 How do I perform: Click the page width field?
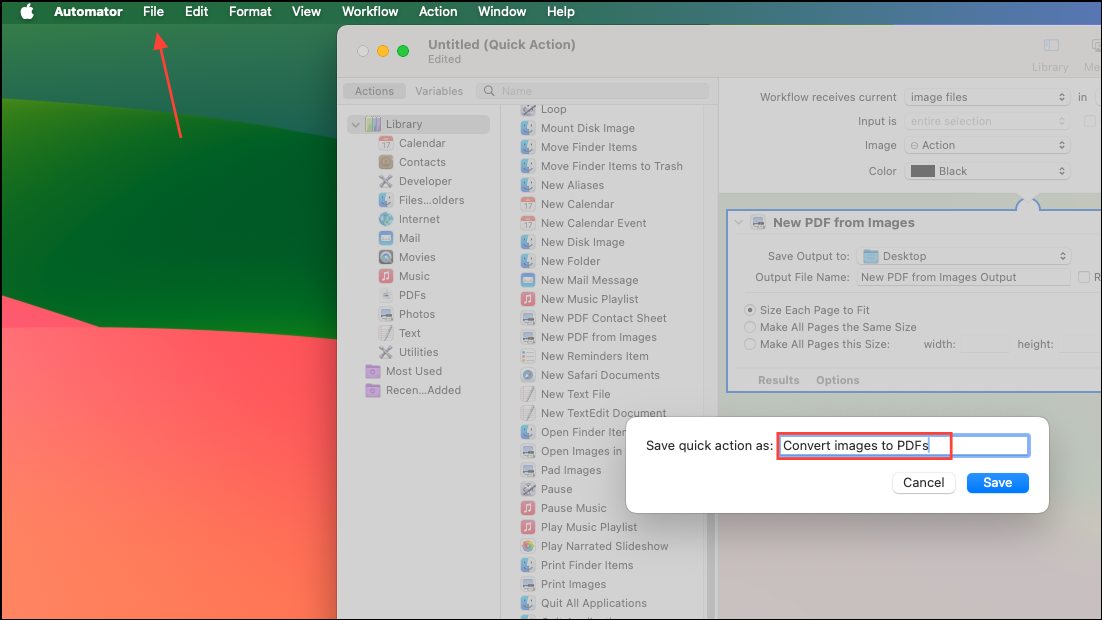(984, 344)
